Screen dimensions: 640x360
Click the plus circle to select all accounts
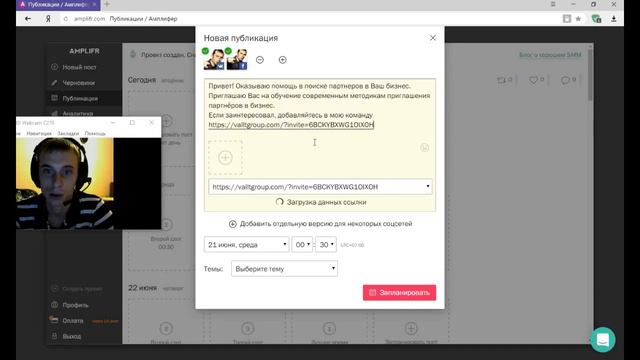(282, 60)
